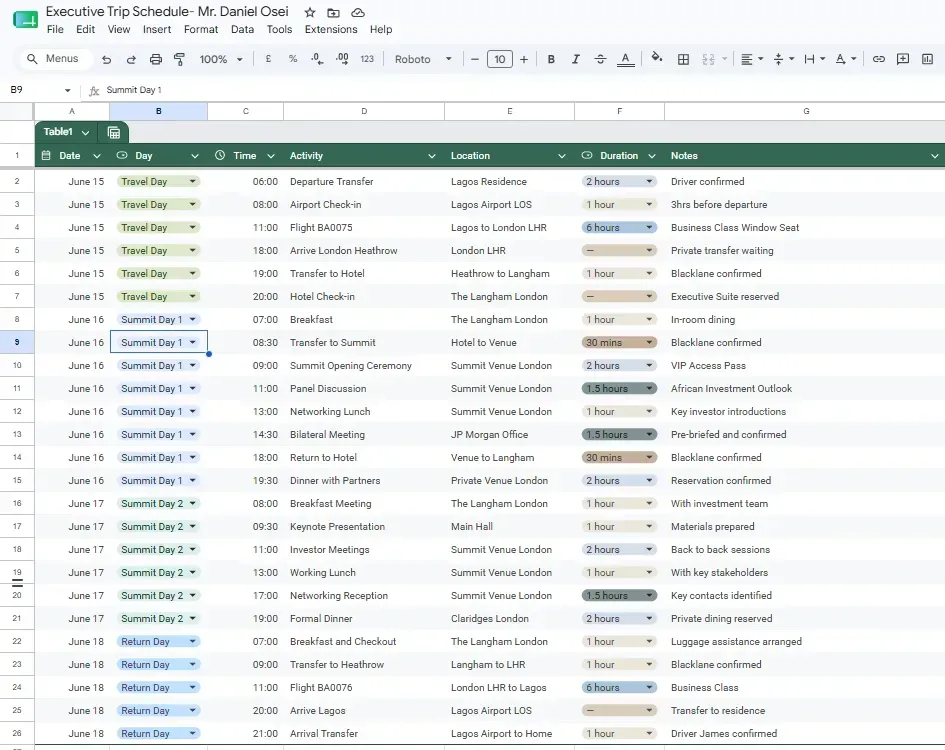The height and width of the screenshot is (750, 945).
Task: Open borders menu icon
Action: [683, 59]
